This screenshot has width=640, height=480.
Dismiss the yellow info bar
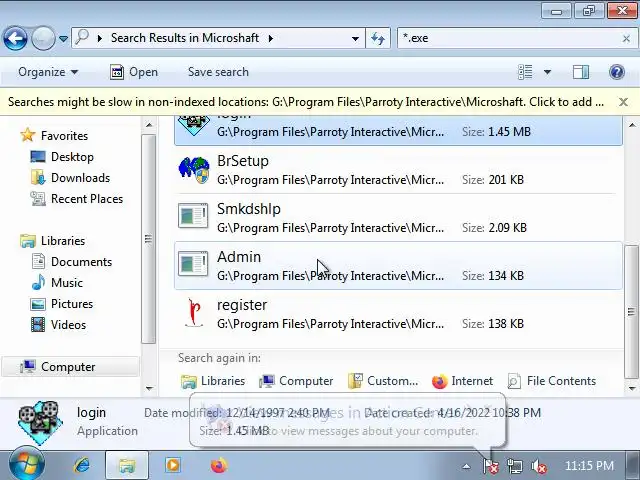tap(623, 102)
